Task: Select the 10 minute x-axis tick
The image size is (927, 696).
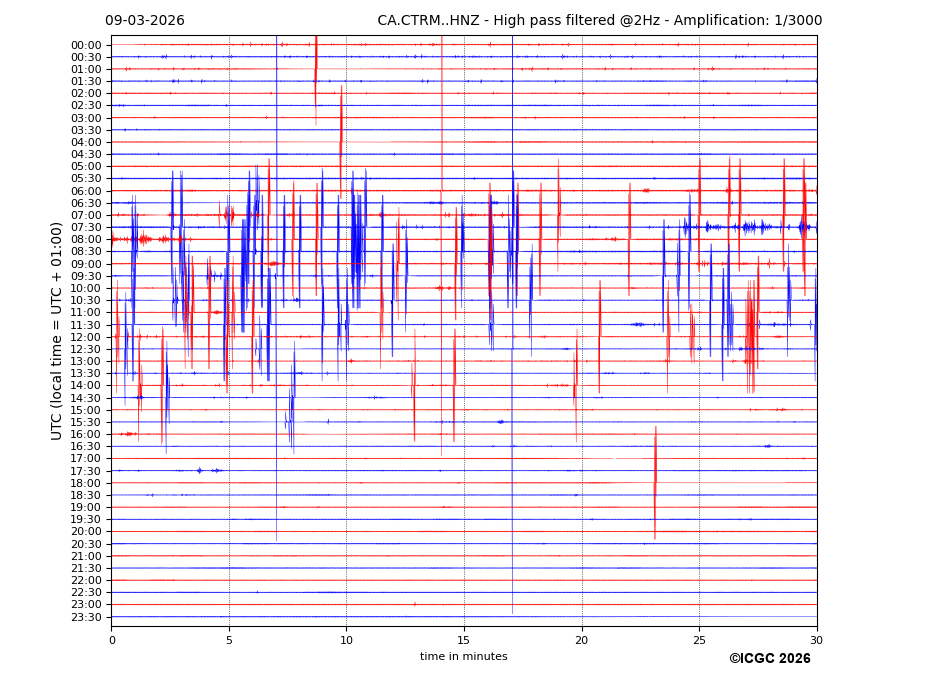Action: point(347,640)
